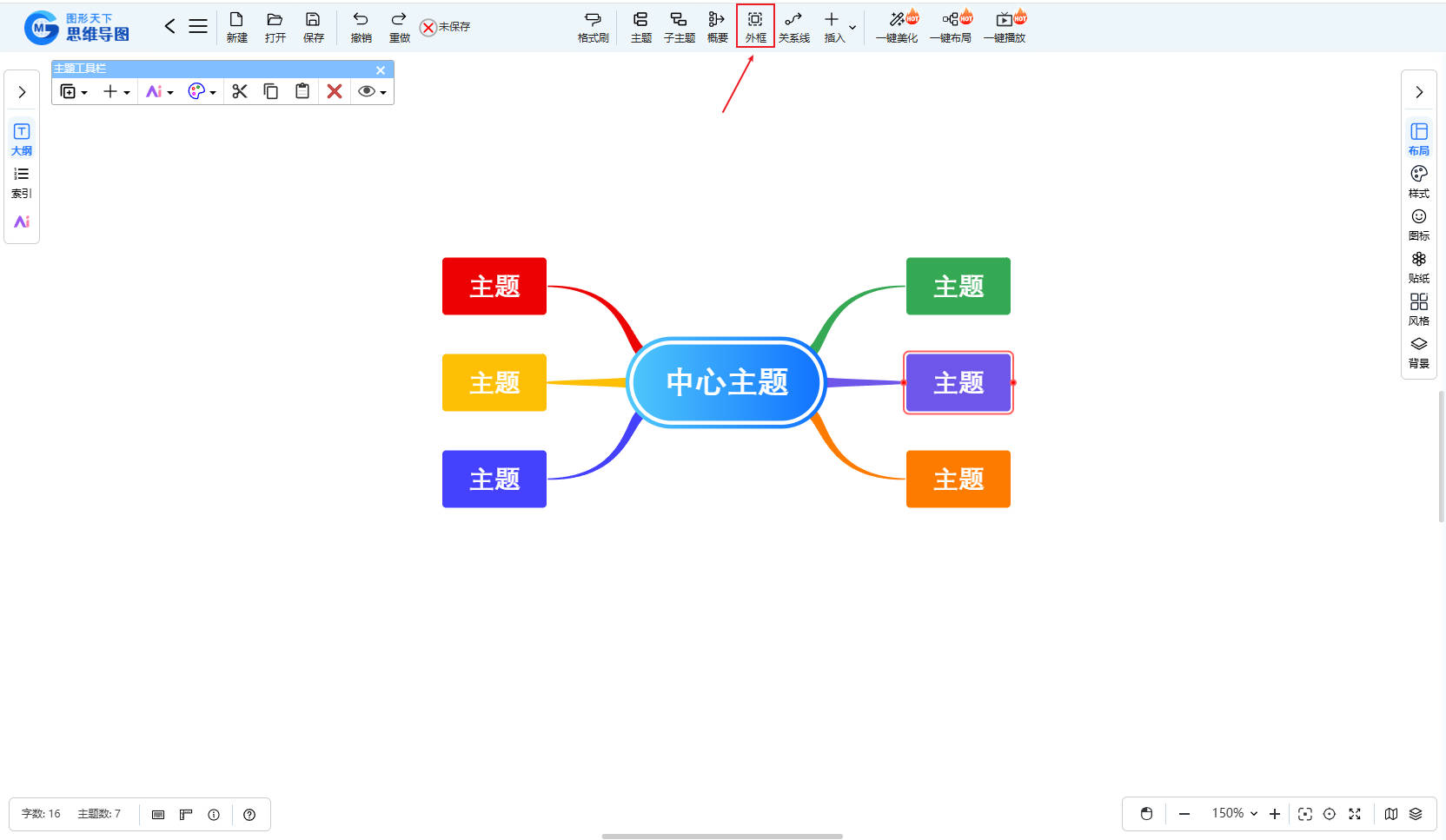Screen dimensions: 1446x840
Task: Open the 150% zoom level dropdown
Action: 1235,814
